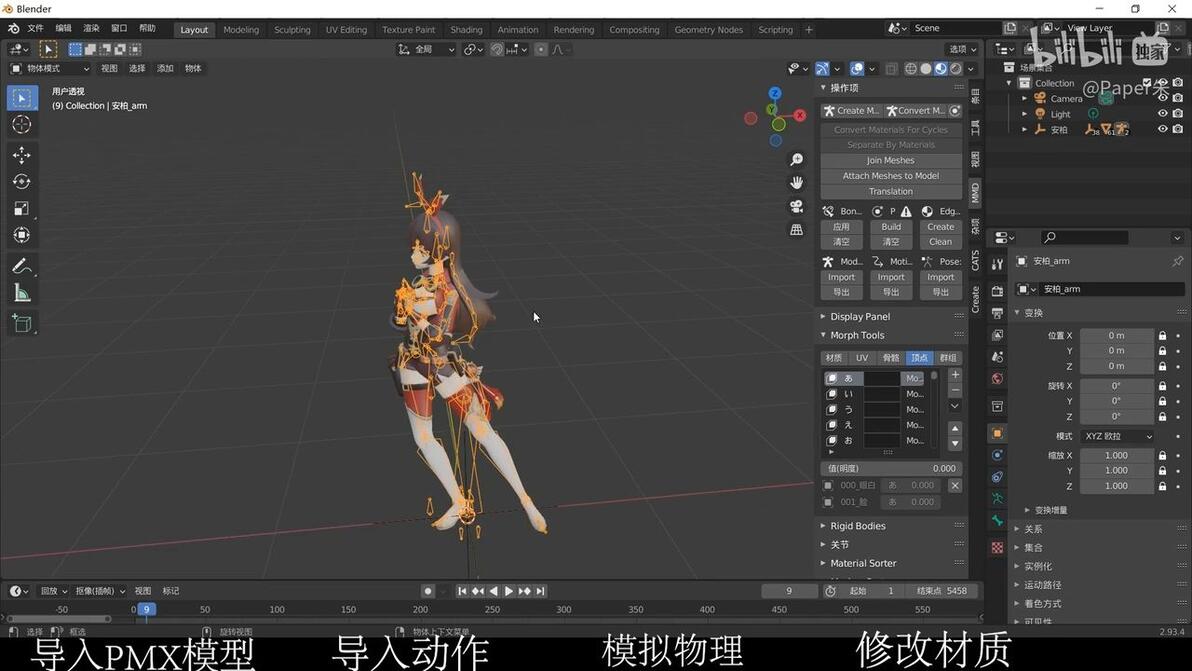Open the World properties tab icon
The image size is (1192, 671).
tap(997, 378)
